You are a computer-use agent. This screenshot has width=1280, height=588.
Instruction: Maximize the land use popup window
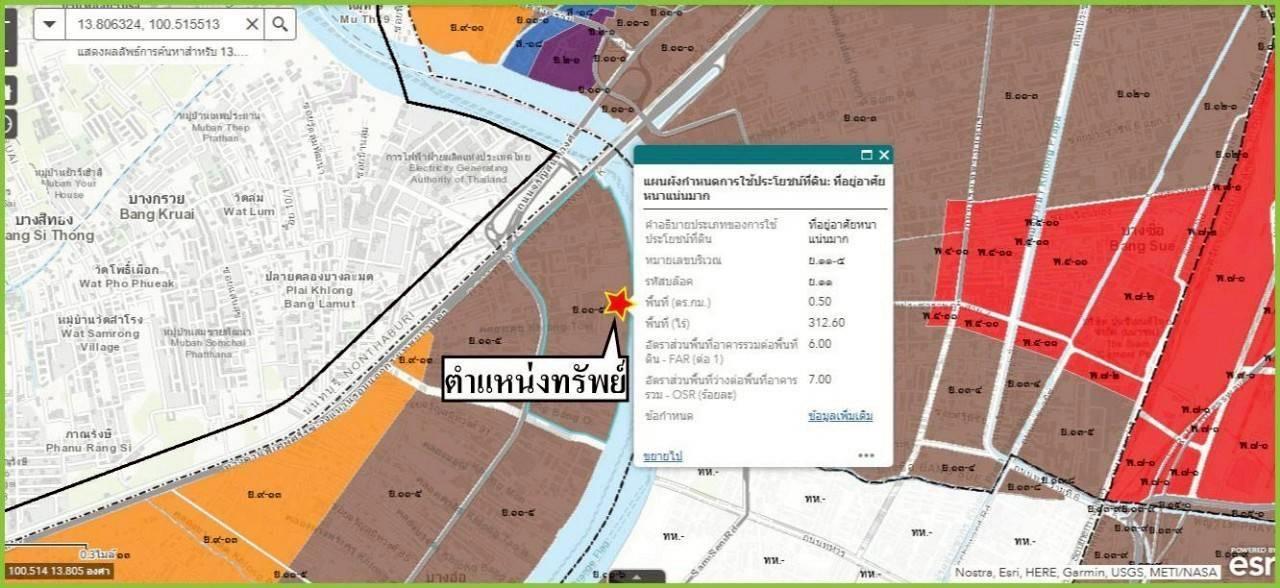867,154
